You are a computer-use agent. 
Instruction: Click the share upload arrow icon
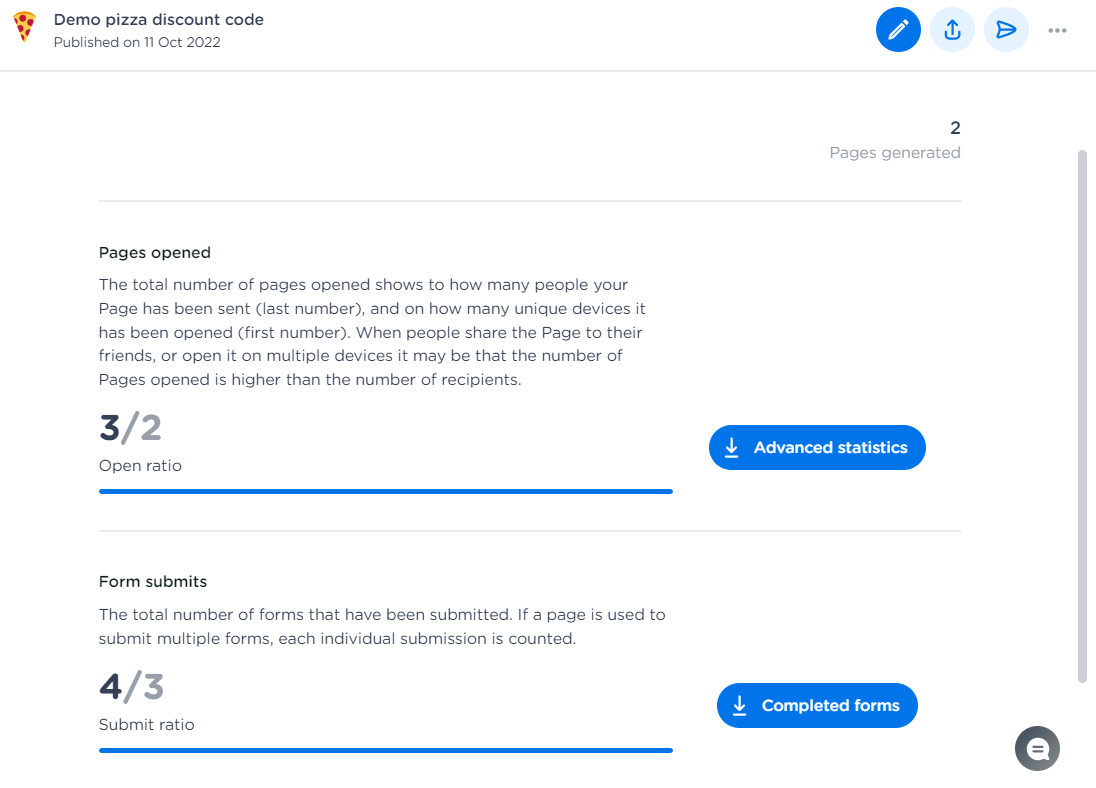[x=952, y=30]
